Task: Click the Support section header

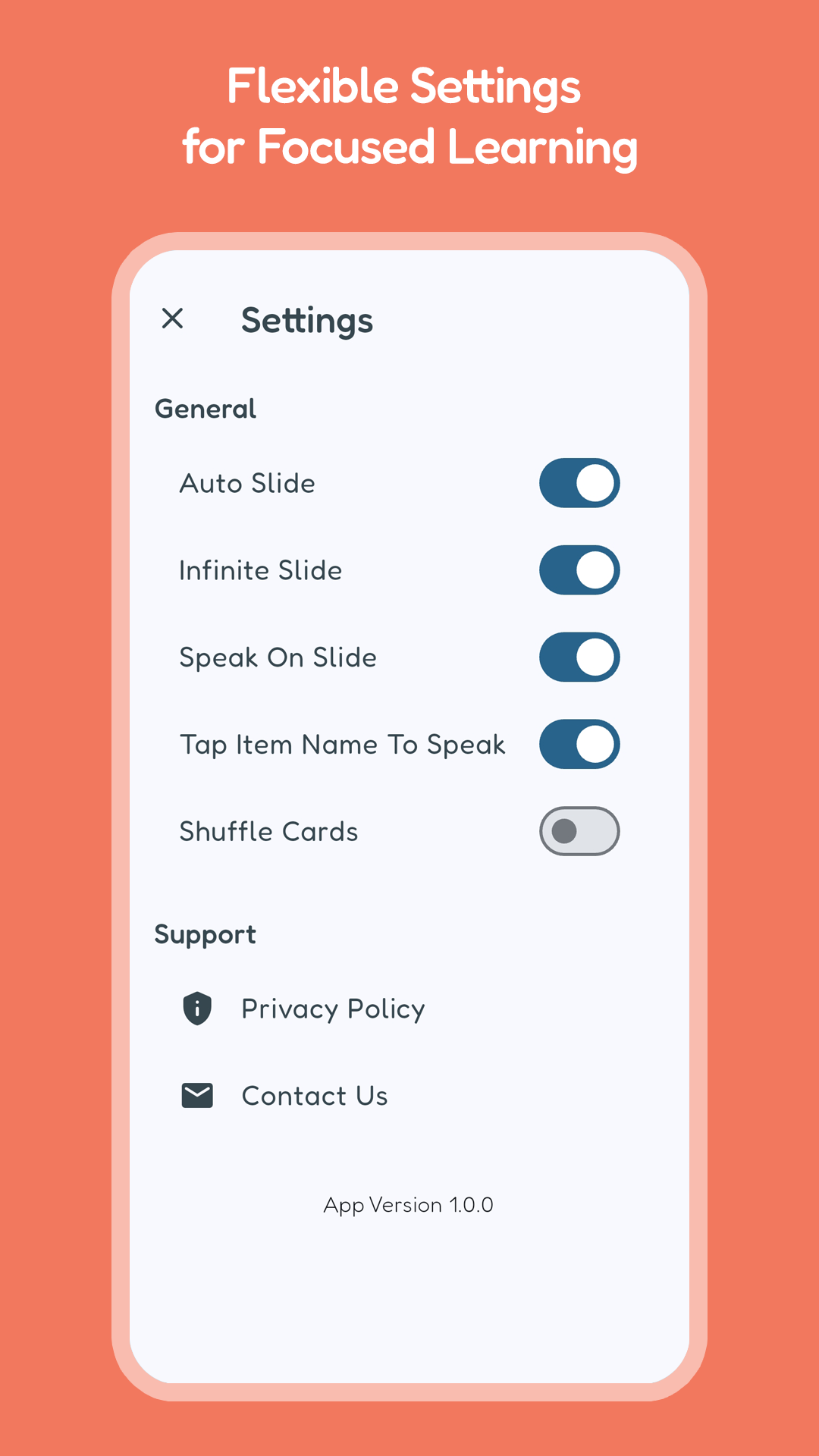Action: coord(206,934)
